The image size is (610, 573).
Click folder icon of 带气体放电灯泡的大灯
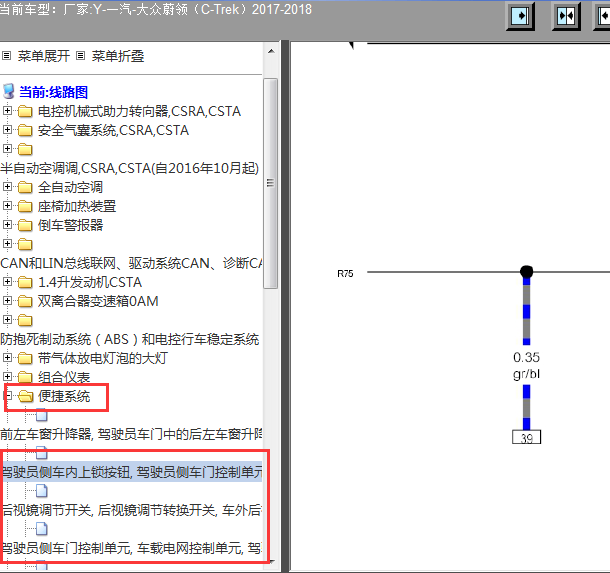point(25,358)
